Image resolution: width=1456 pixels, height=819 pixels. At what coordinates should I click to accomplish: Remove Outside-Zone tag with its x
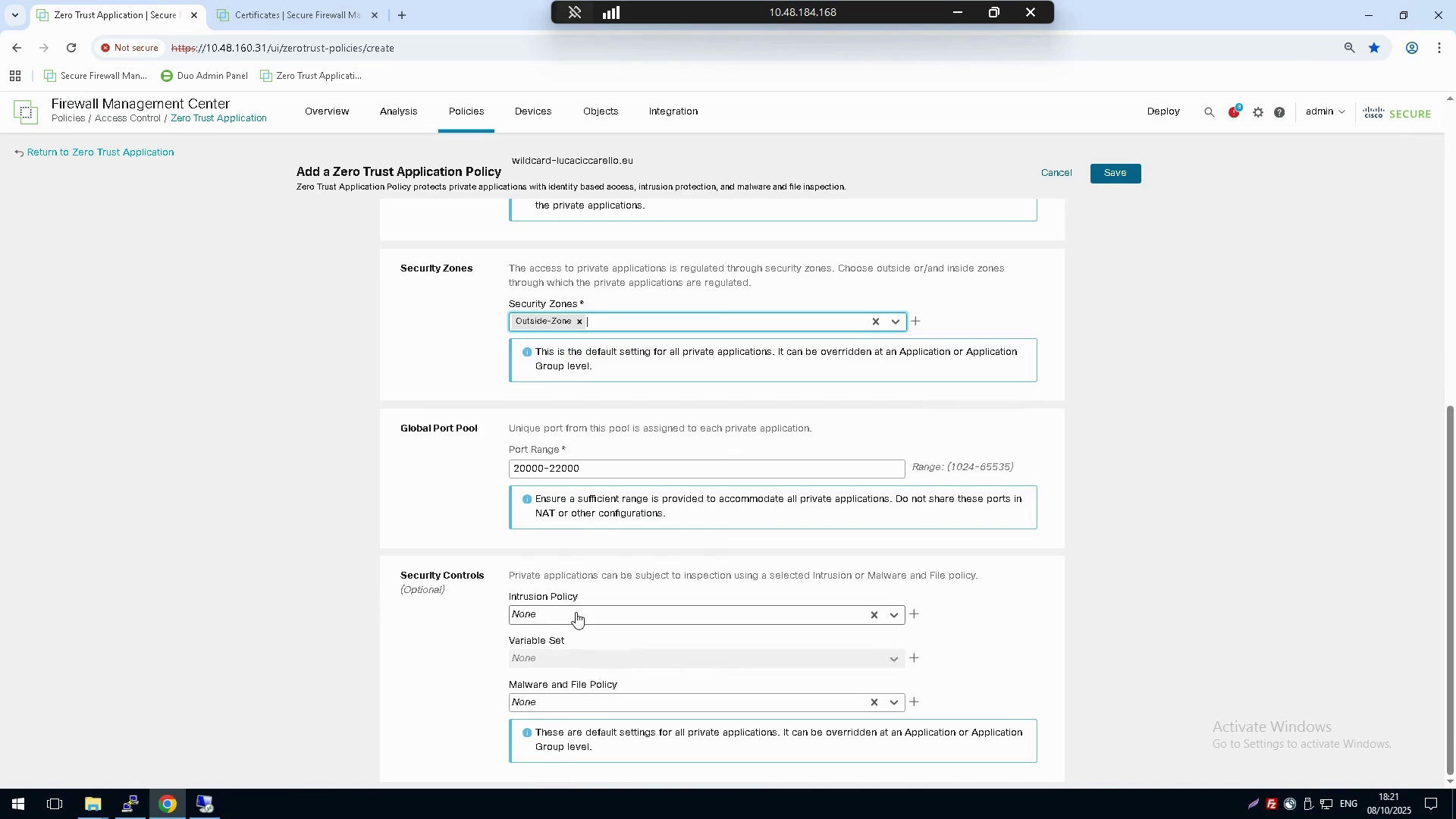(579, 322)
